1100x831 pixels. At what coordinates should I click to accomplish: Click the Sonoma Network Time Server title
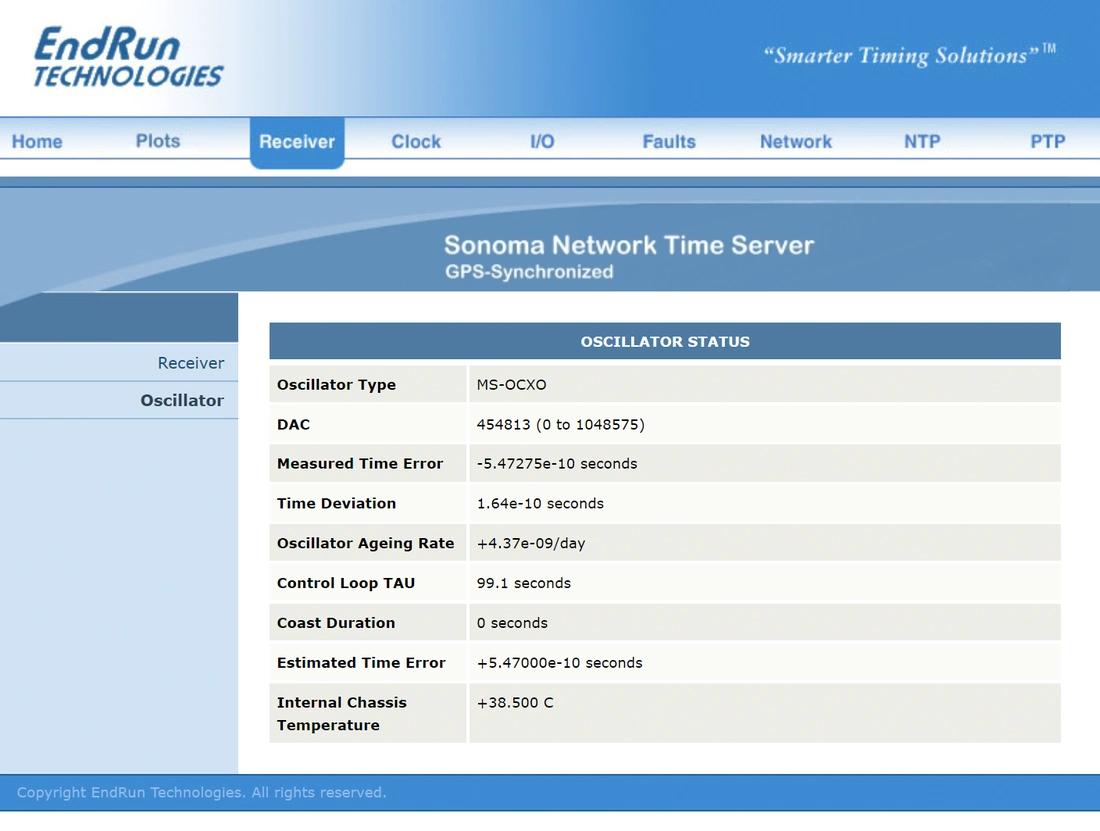coord(629,245)
